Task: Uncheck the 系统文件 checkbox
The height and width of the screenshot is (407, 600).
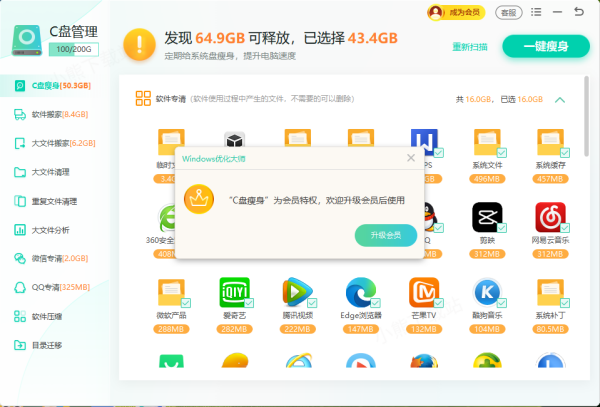Action: click(x=502, y=153)
